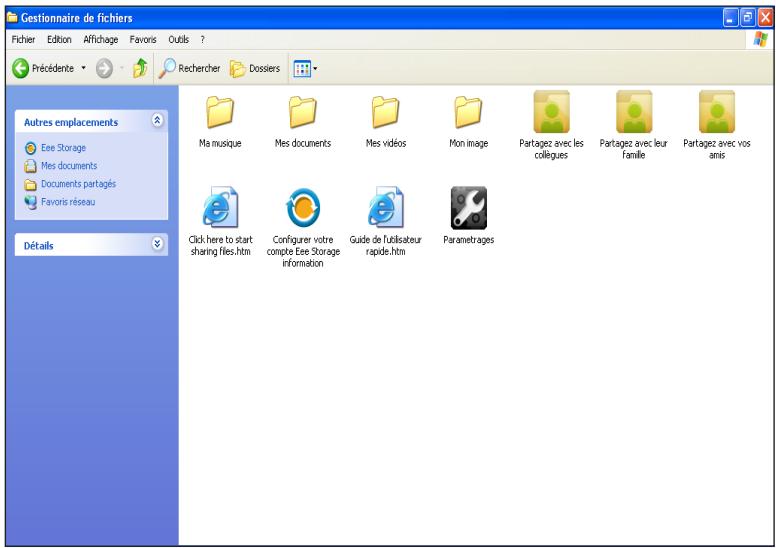The width and height of the screenshot is (776, 548).
Task: Go to Eee Storage link
Action: (x=63, y=148)
